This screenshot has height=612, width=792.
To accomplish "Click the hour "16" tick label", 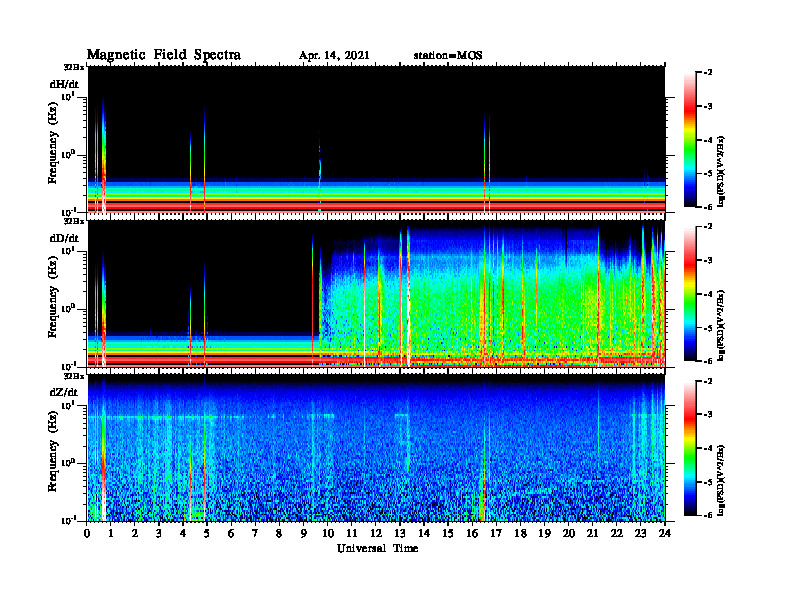I will (x=472, y=533).
